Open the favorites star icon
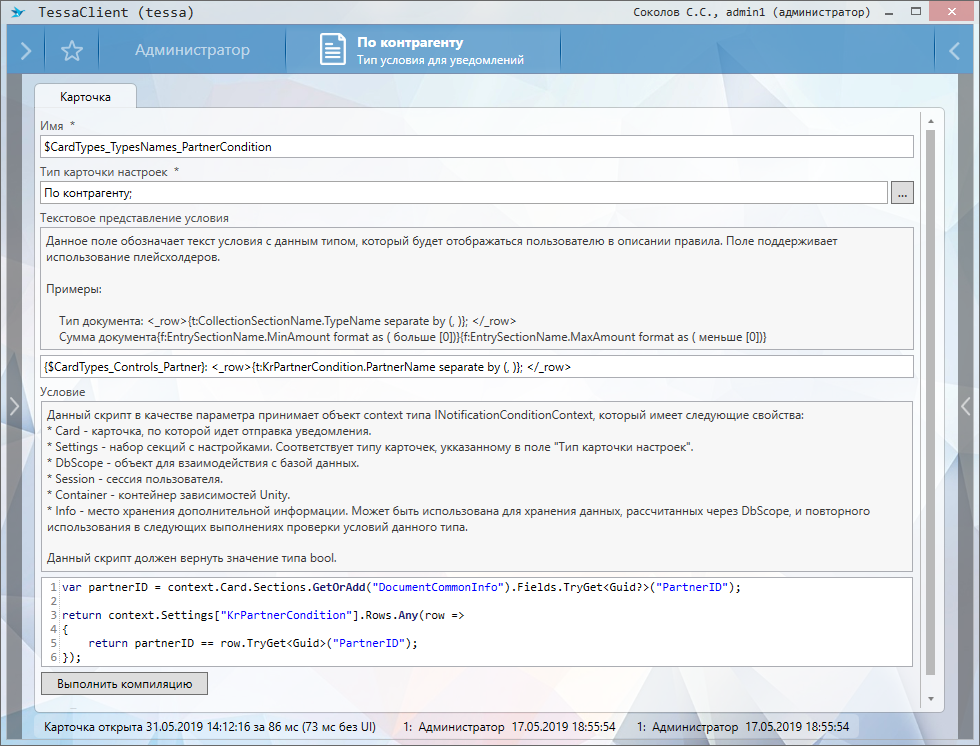980x746 pixels. pyautogui.click(x=71, y=51)
